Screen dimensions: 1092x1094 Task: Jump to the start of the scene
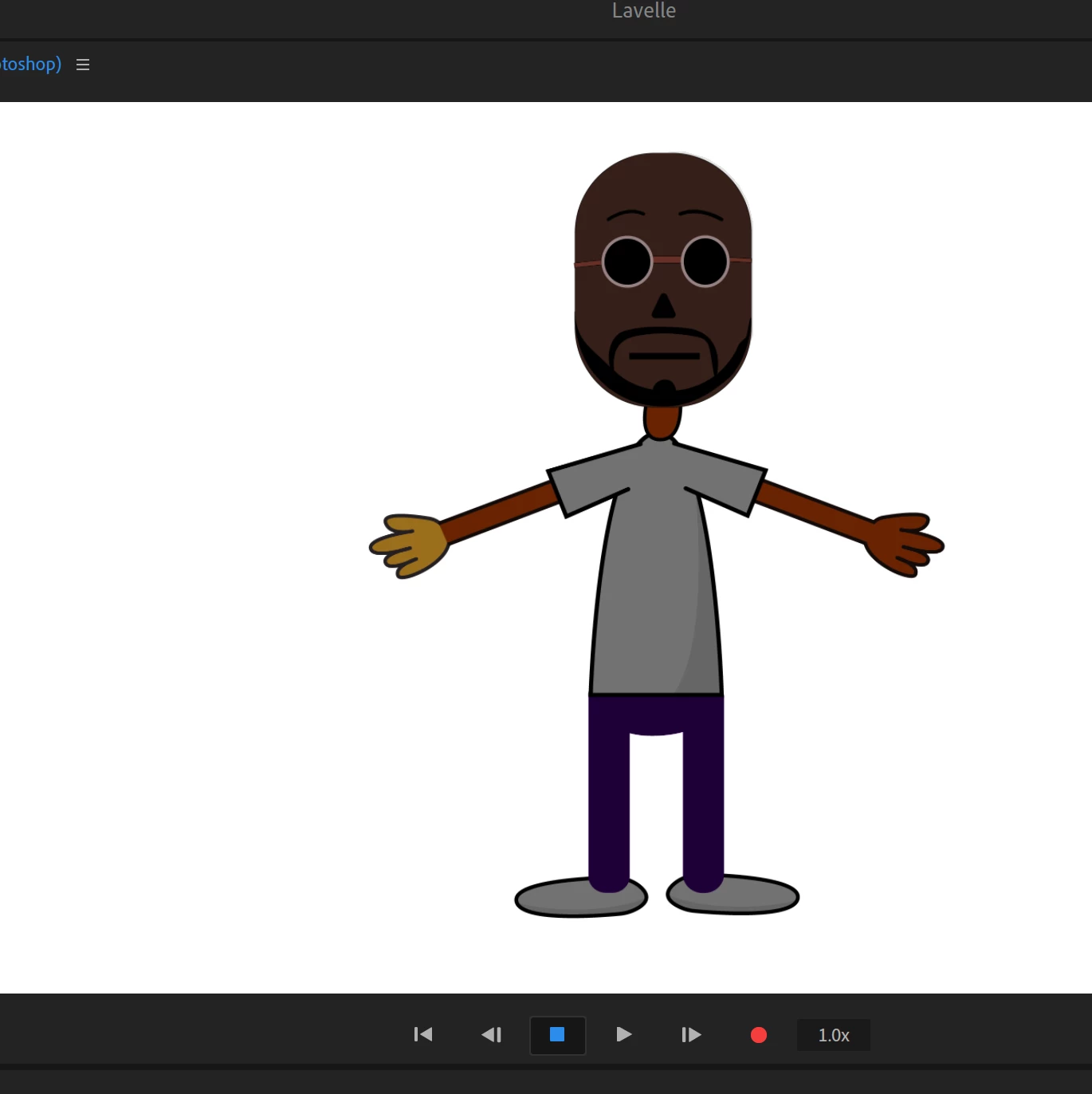pos(423,1034)
